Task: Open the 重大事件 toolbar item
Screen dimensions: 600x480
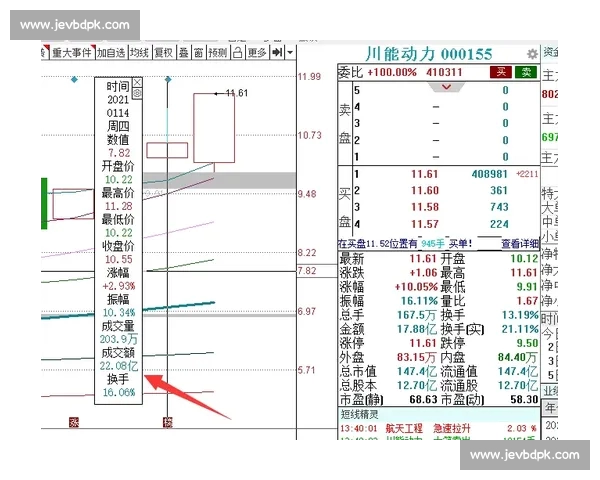Action: click(72, 52)
